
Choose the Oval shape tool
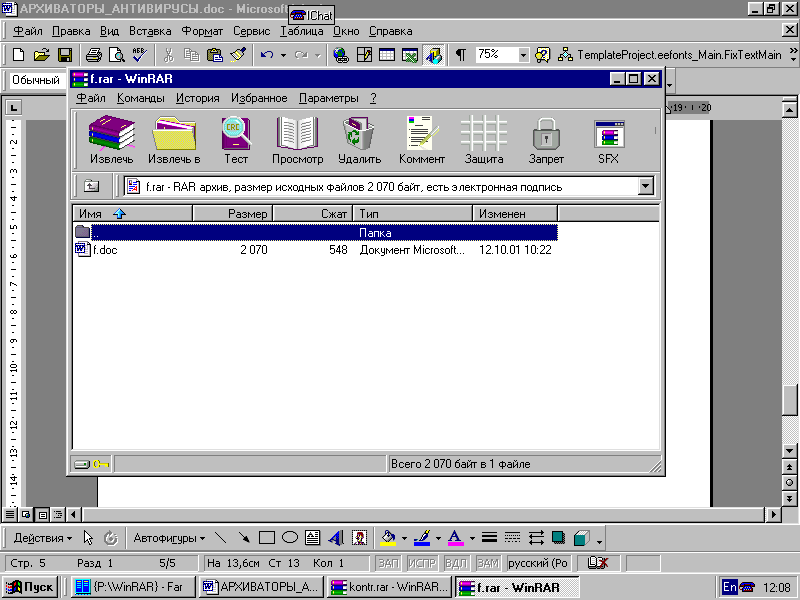pos(290,538)
